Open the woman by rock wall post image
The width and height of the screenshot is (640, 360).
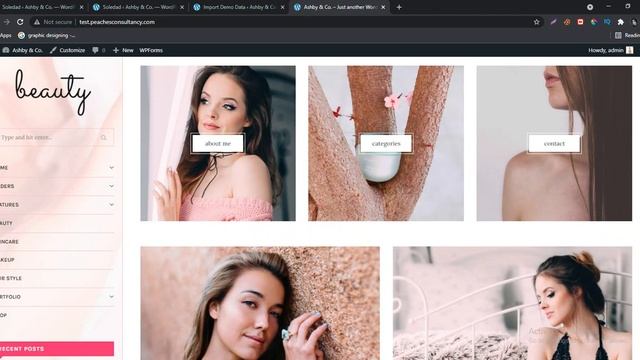260,303
